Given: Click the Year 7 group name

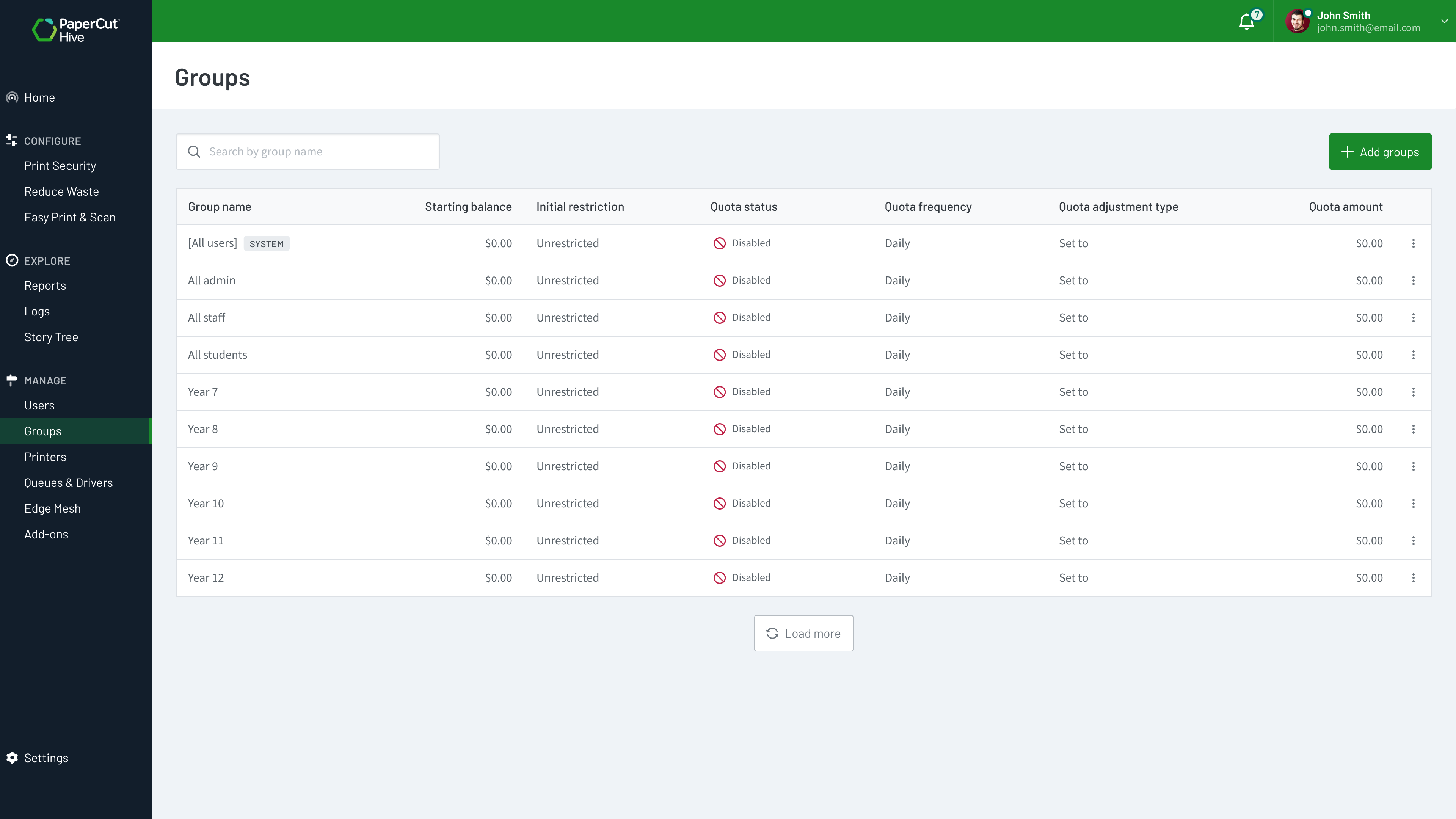Looking at the screenshot, I should 203,392.
